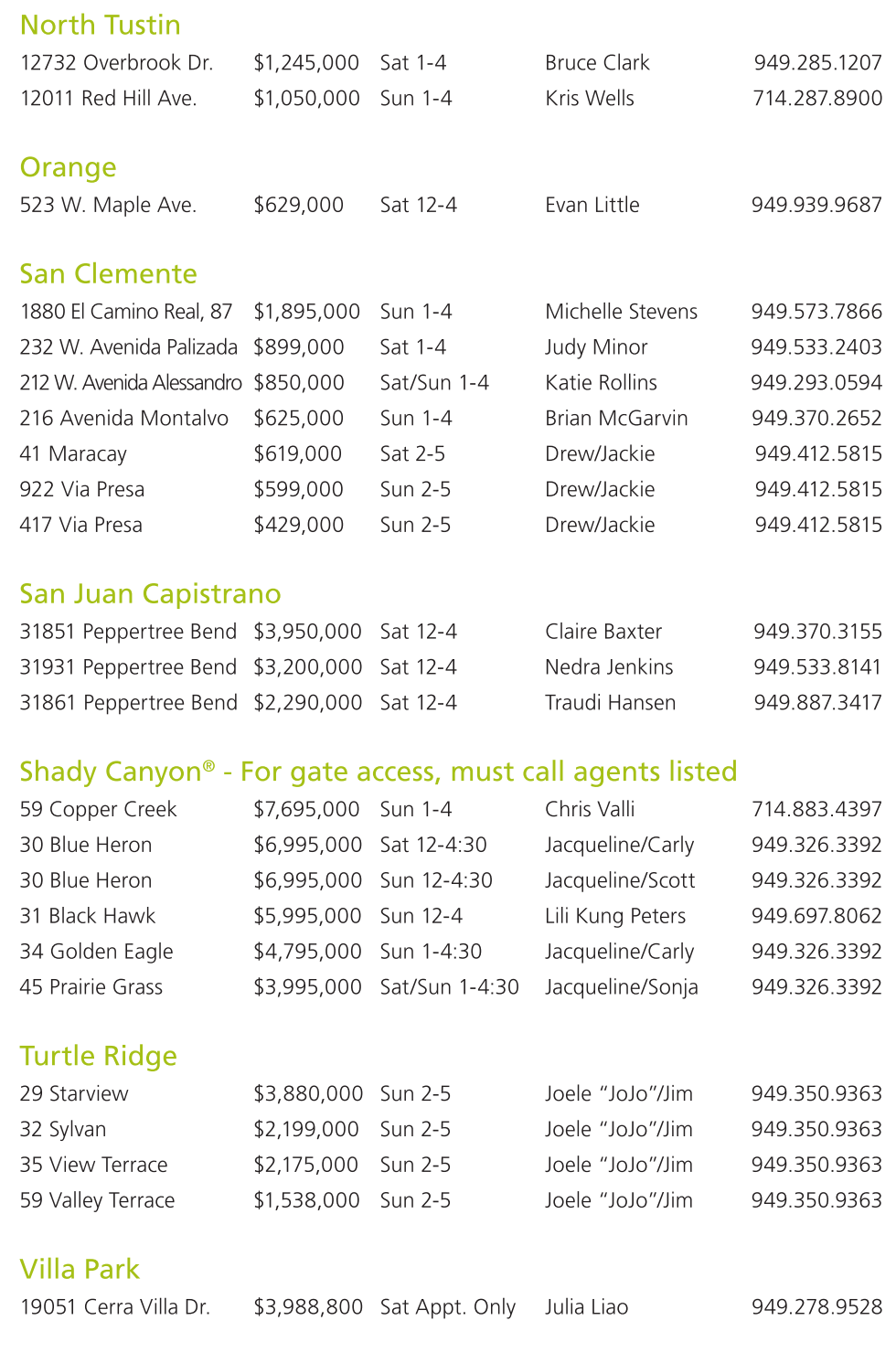Screen dimensions: 896x1363
Task: Select the 31861 Peppertree Bend address
Action: pyautogui.click(x=128, y=703)
